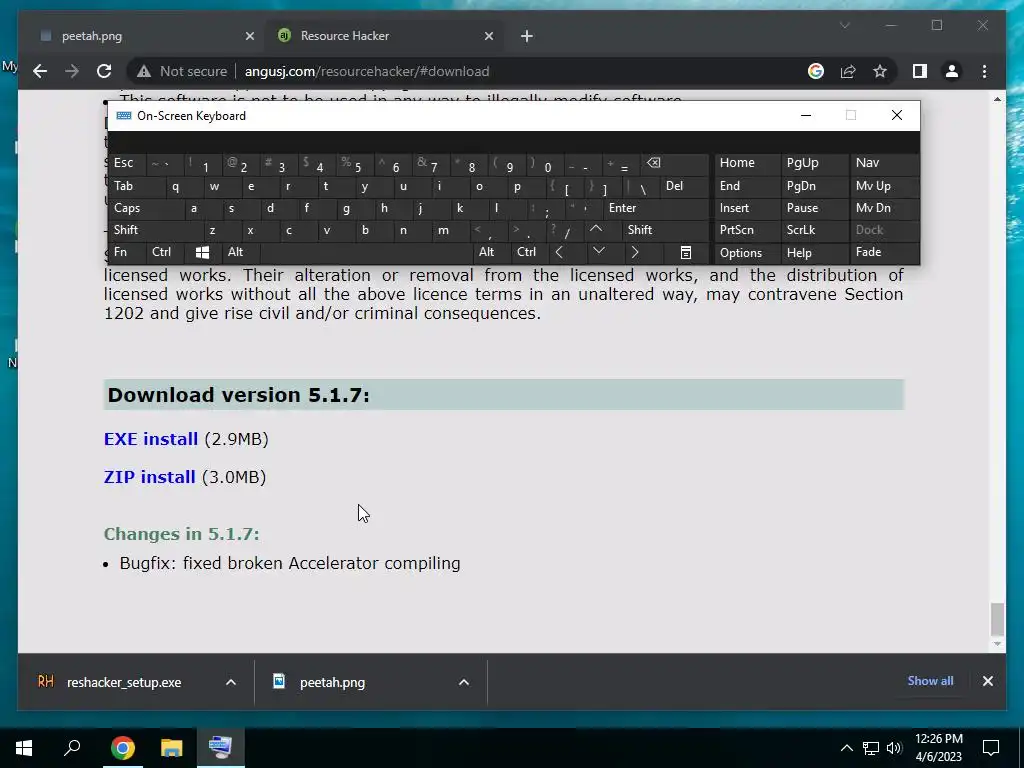Select the Resource Hacker tab
Viewport: 1024px width, 768px height.
[x=385, y=36]
